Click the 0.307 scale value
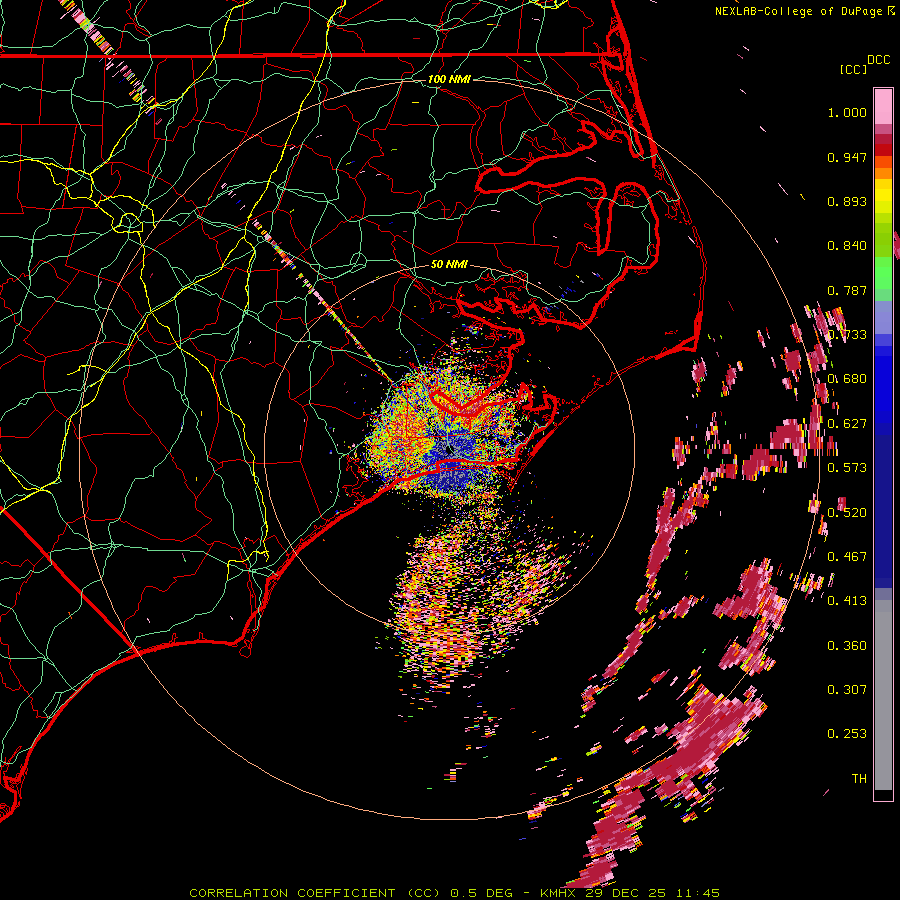 [x=847, y=690]
